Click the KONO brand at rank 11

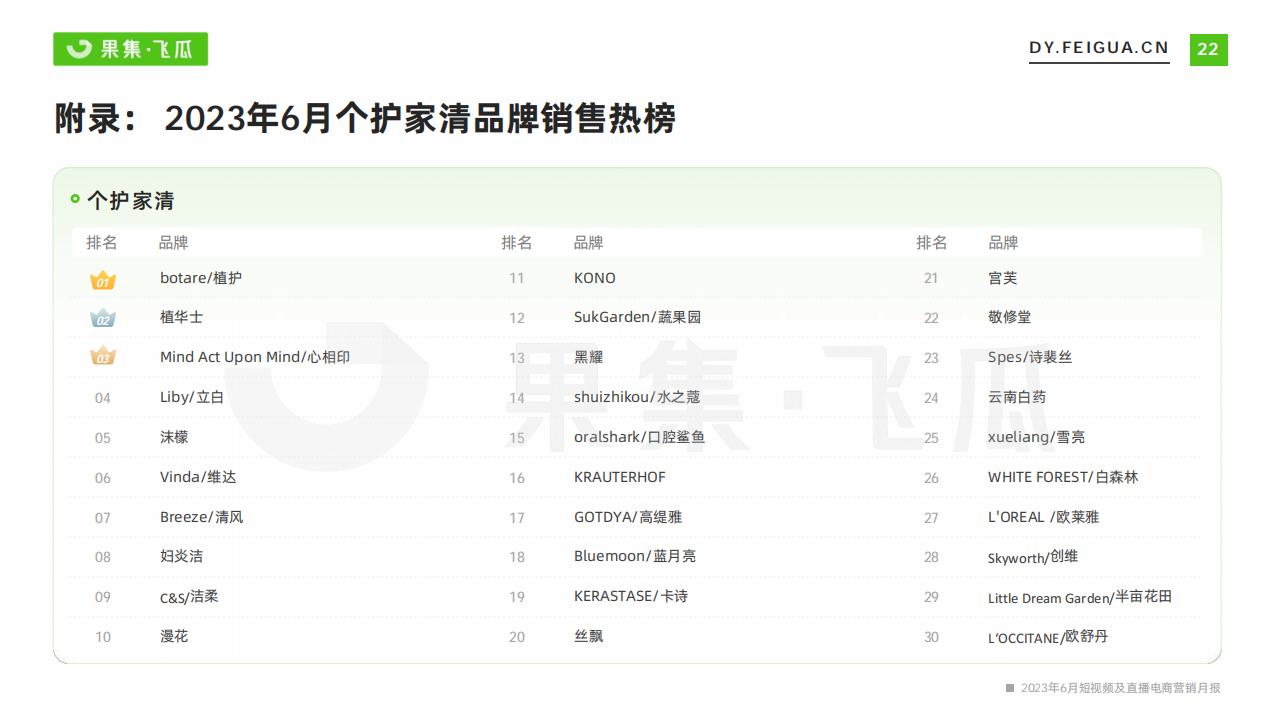[595, 278]
